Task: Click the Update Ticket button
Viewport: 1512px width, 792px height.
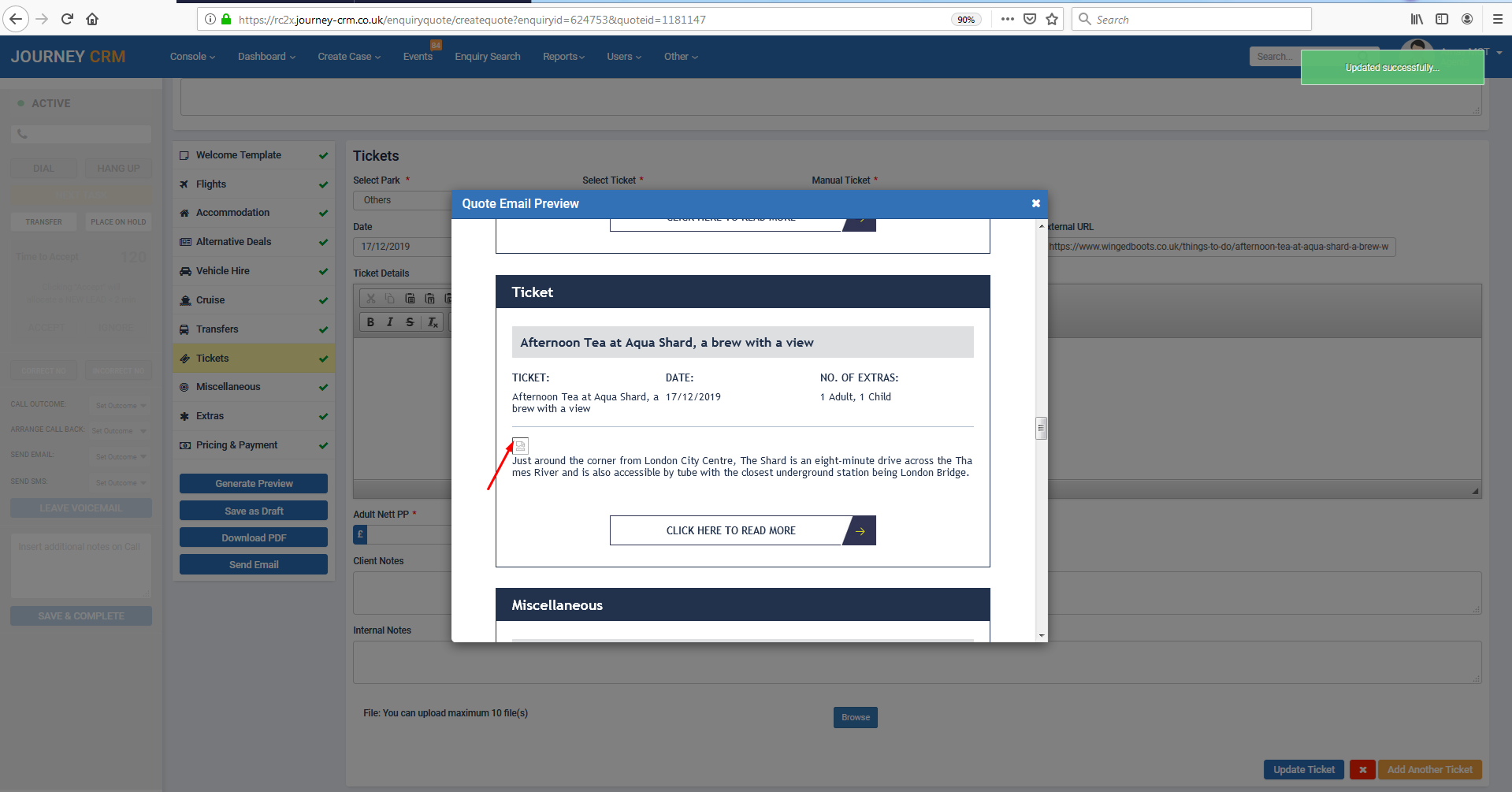Action: 1304,770
